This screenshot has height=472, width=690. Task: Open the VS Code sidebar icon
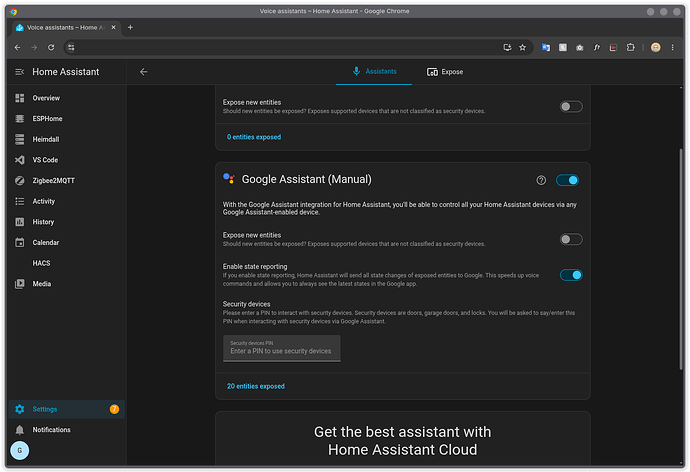pyautogui.click(x=20, y=160)
